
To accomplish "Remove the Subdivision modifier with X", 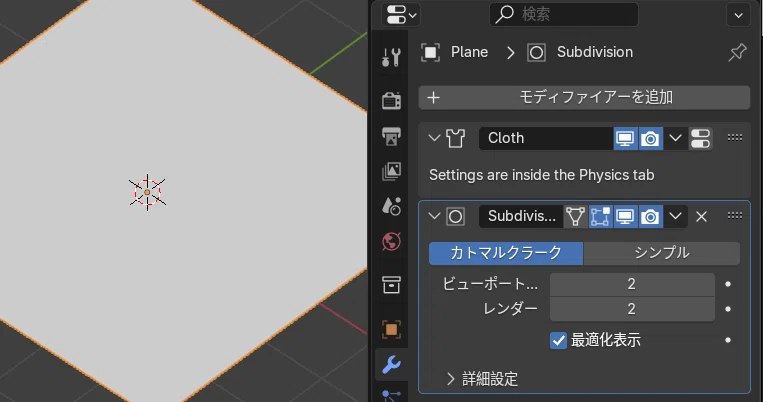I will pyautogui.click(x=701, y=217).
